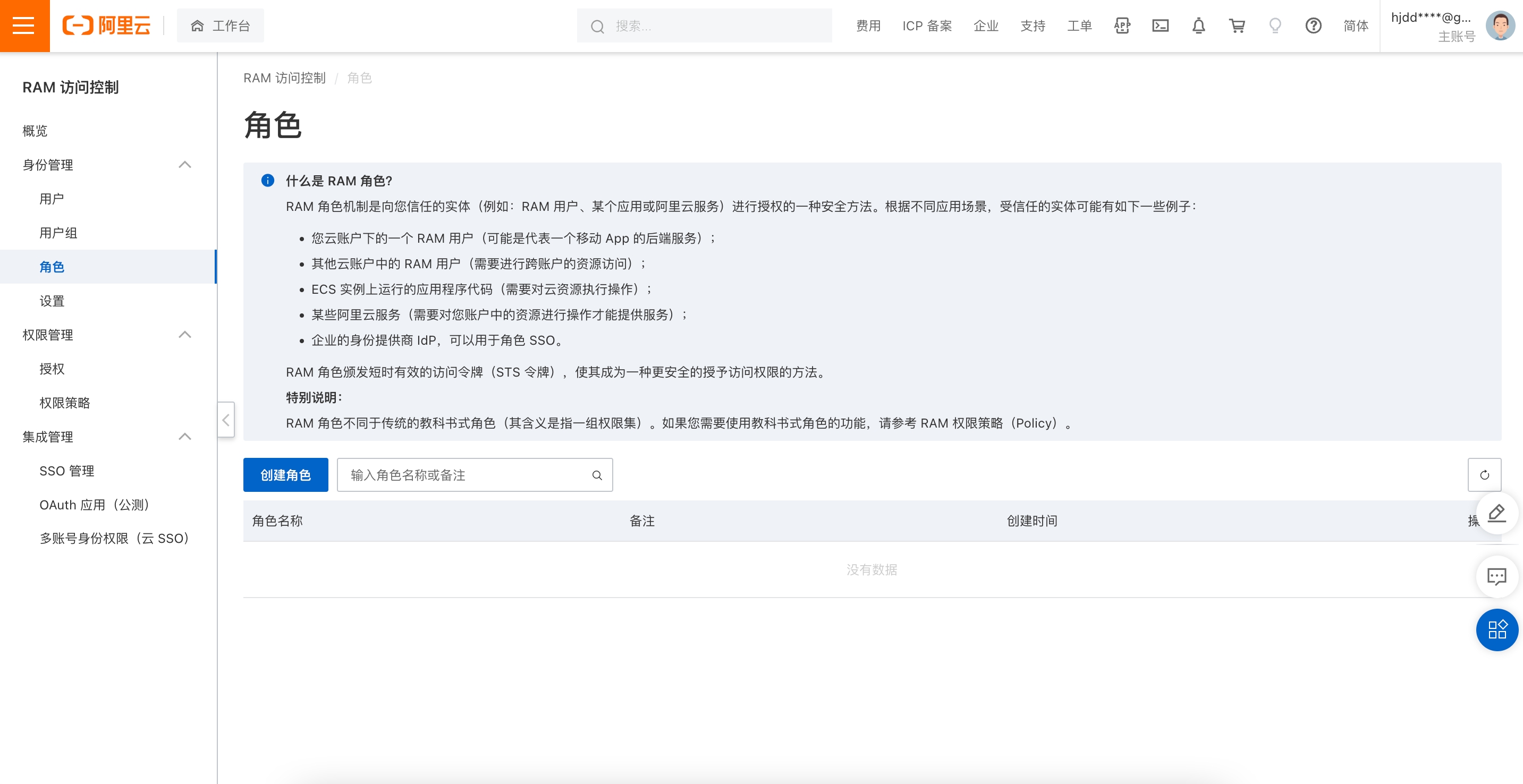The width and height of the screenshot is (1523, 784).
Task: Open the ICP 备案 menu
Action: [x=926, y=25]
